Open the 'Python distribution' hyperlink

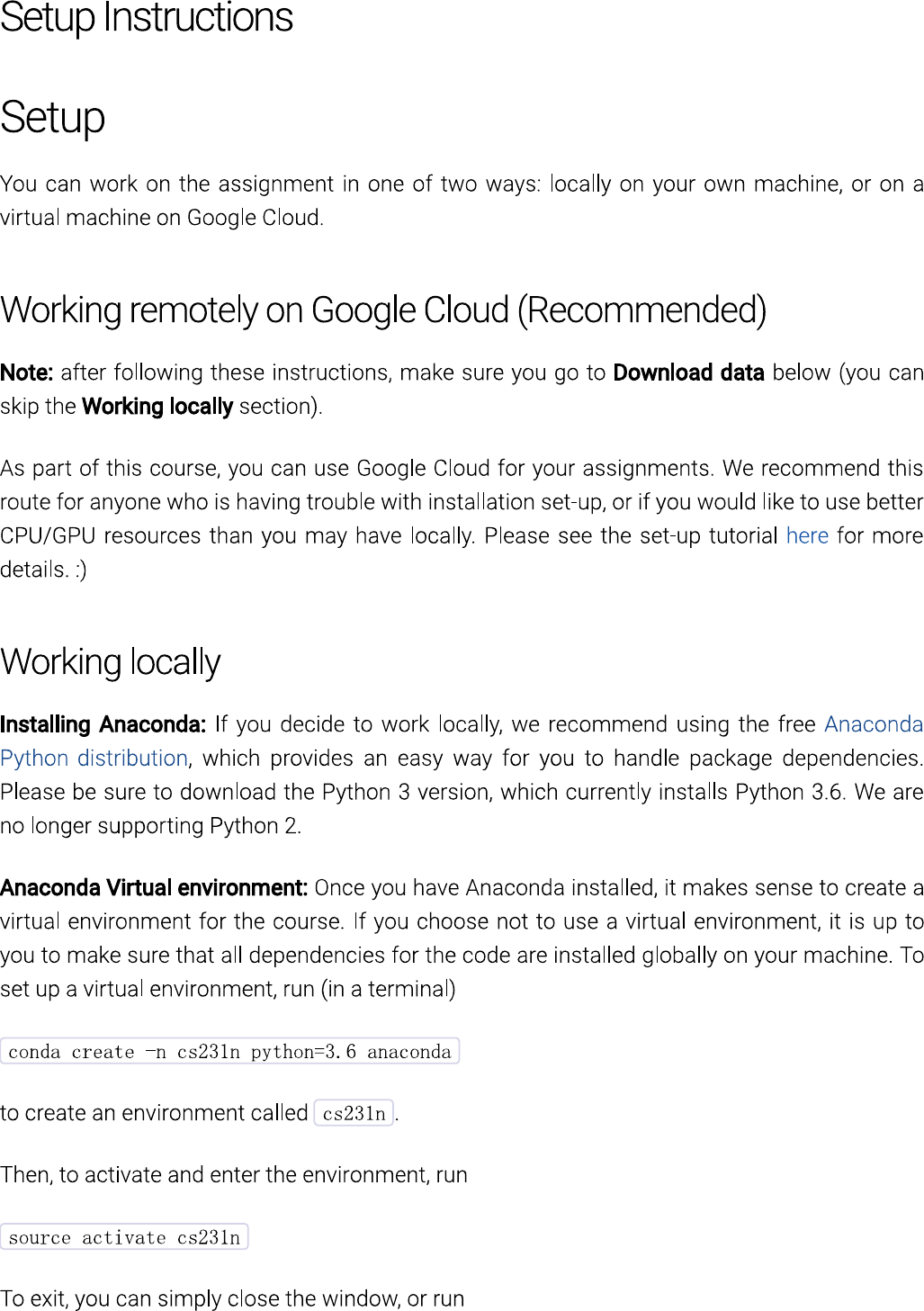94,759
